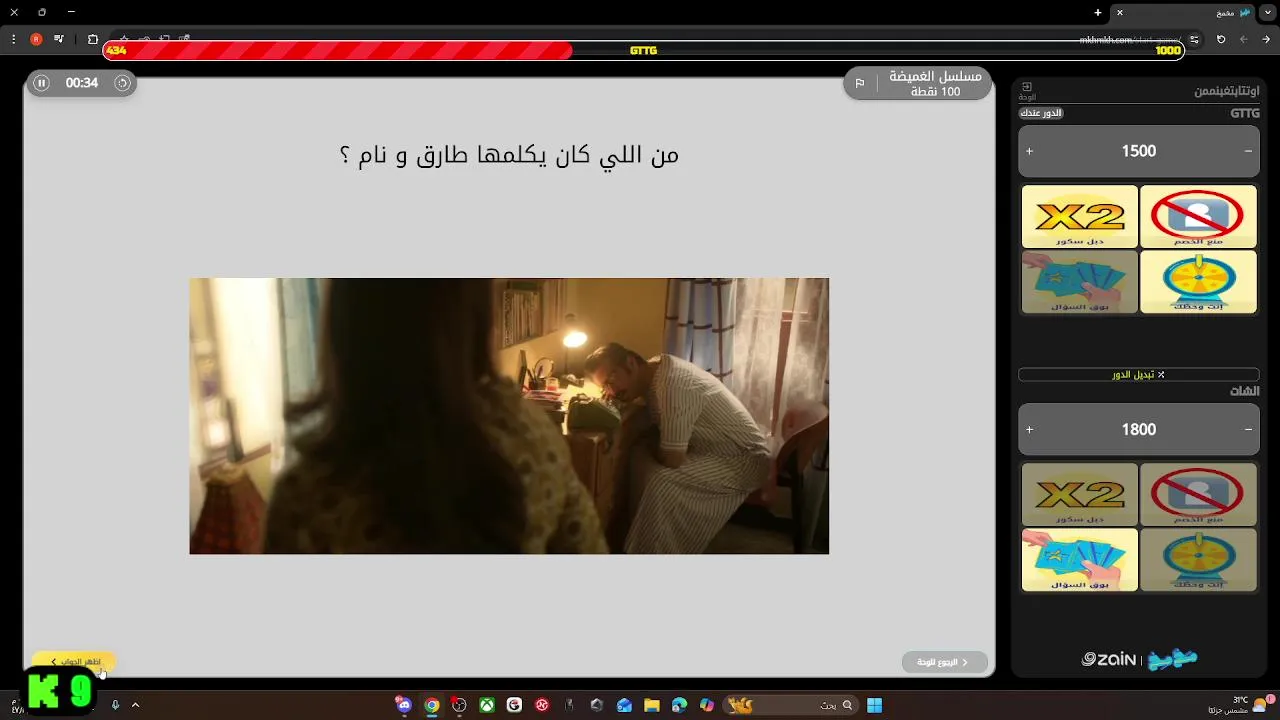This screenshot has height=720, width=1280.
Task: Click the microphone icon in the system tray
Action: [115, 705]
